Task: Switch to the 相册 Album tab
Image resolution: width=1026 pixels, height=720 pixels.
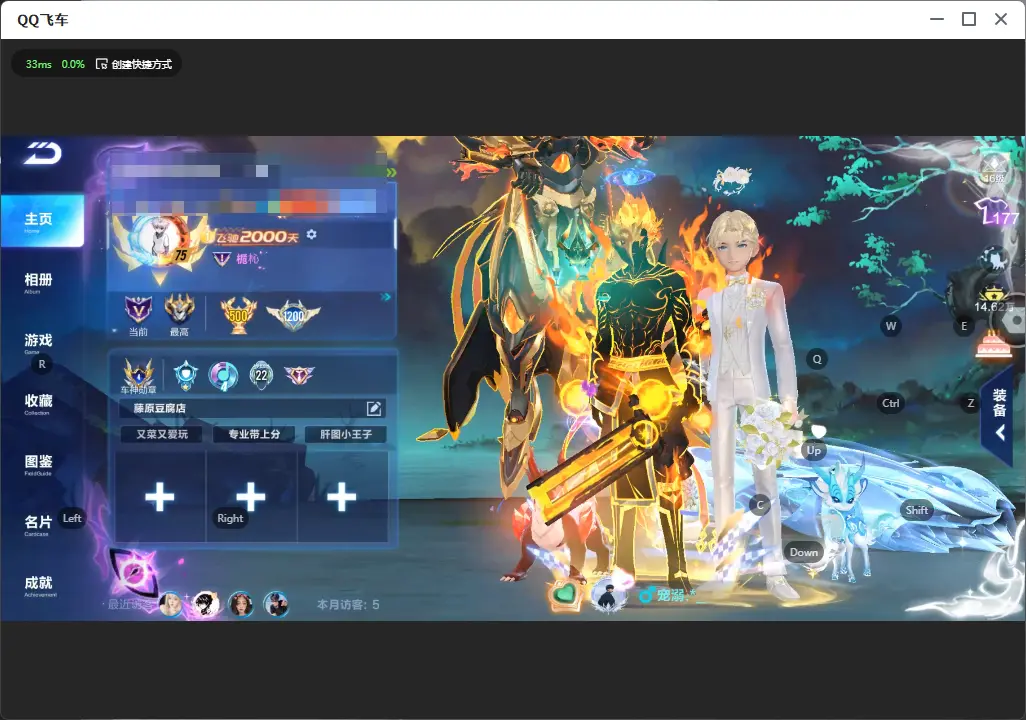Action: pos(38,282)
